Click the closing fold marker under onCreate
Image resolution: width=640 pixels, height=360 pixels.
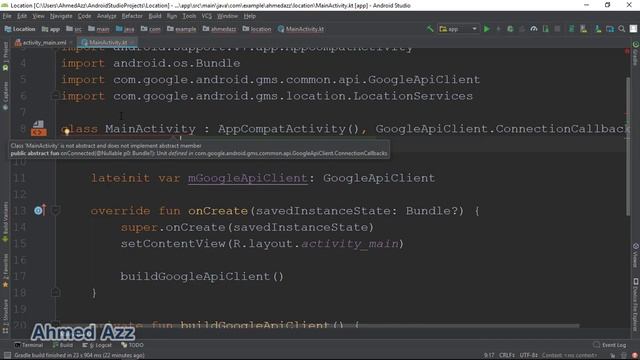pos(56,292)
